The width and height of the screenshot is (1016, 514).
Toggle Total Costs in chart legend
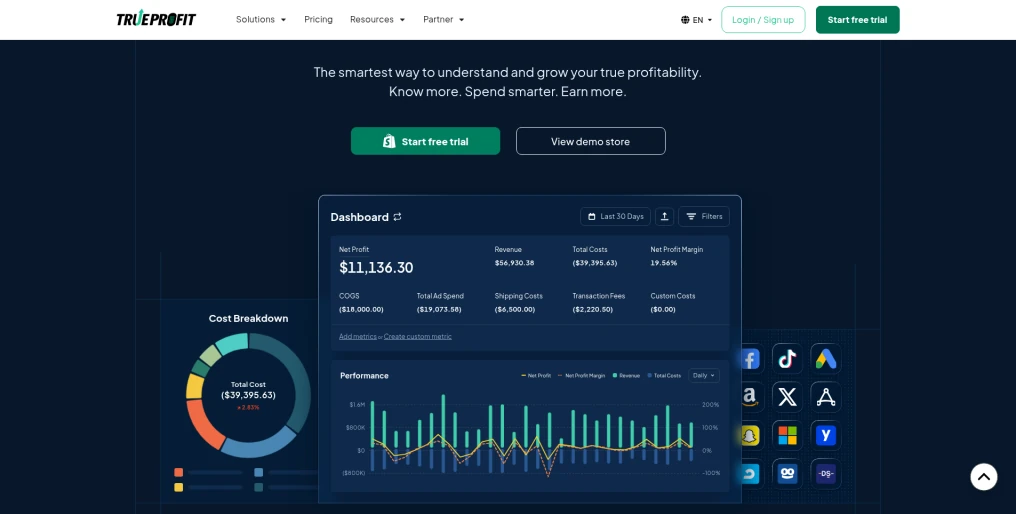664,376
